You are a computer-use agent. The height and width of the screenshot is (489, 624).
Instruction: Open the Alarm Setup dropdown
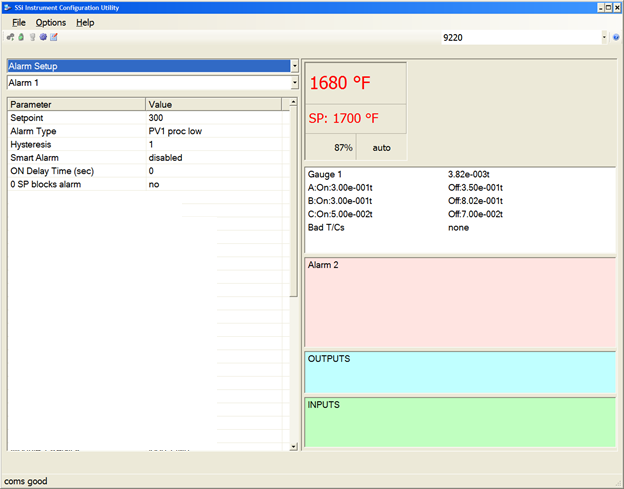(x=294, y=65)
